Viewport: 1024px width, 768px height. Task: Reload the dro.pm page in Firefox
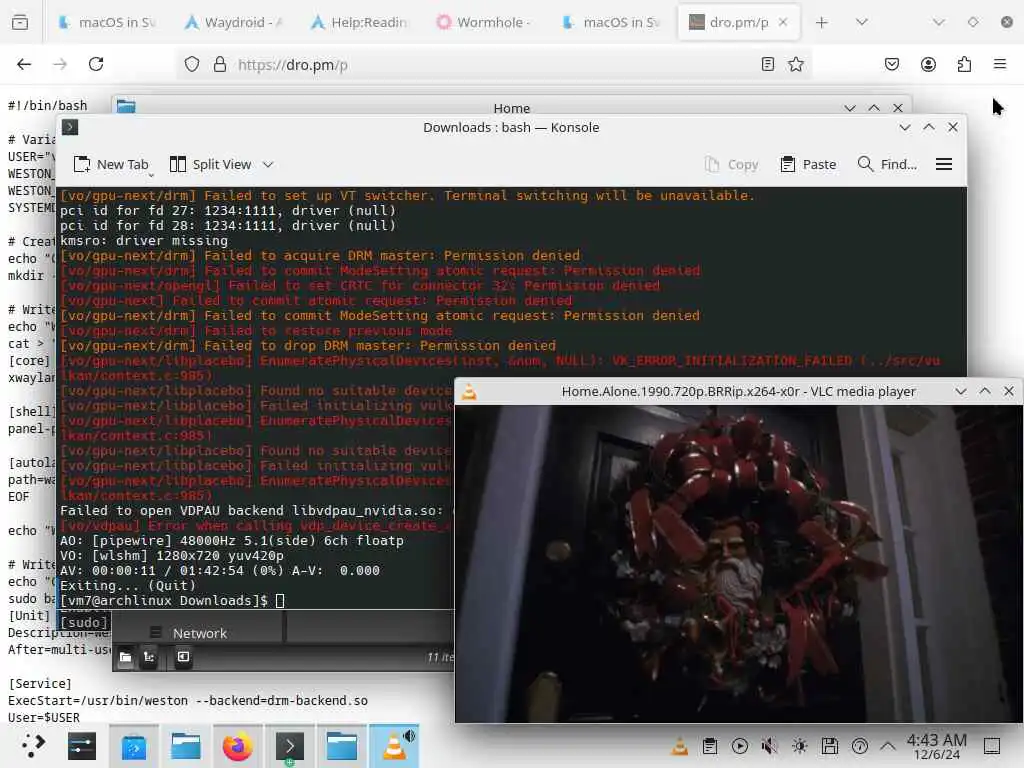pyautogui.click(x=96, y=64)
